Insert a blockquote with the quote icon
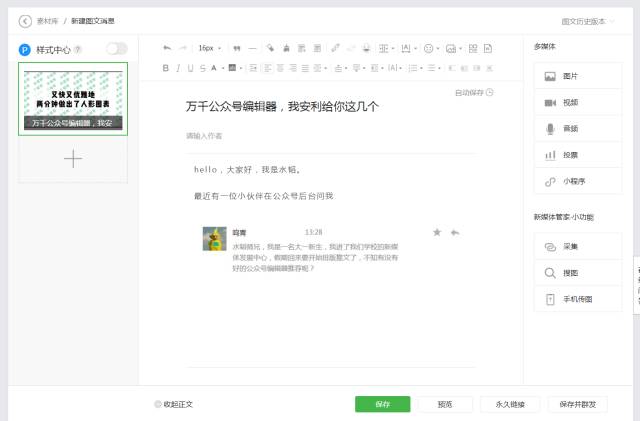This screenshot has width=640, height=421. tap(237, 48)
